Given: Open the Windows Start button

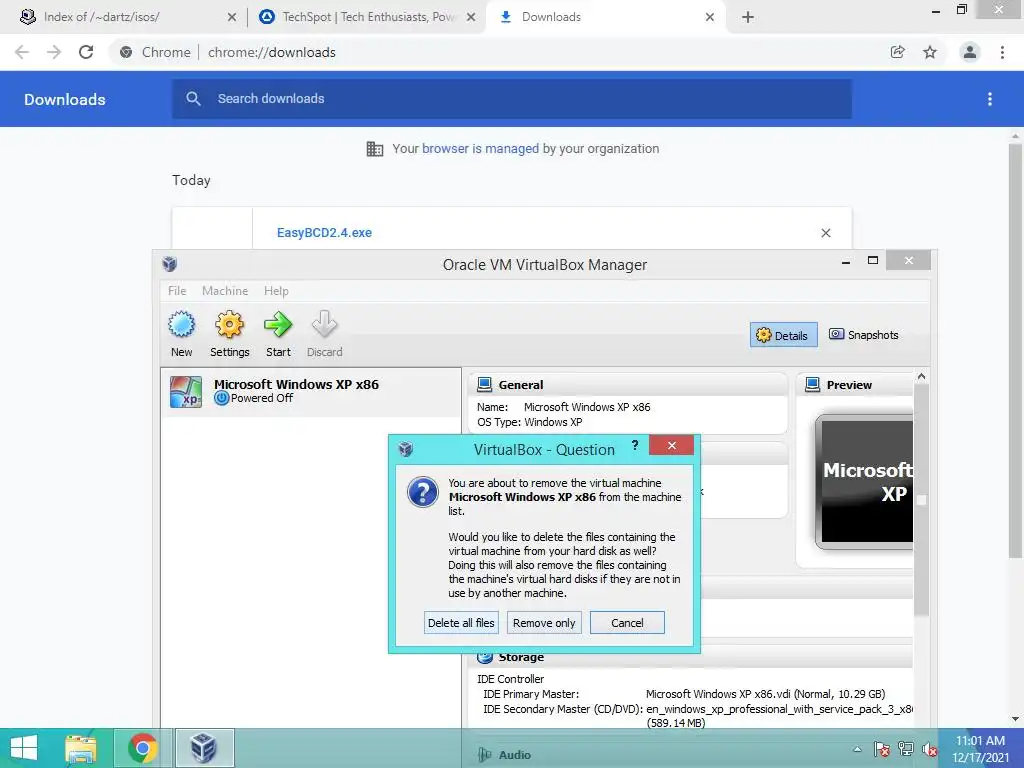Looking at the screenshot, I should pyautogui.click(x=24, y=748).
